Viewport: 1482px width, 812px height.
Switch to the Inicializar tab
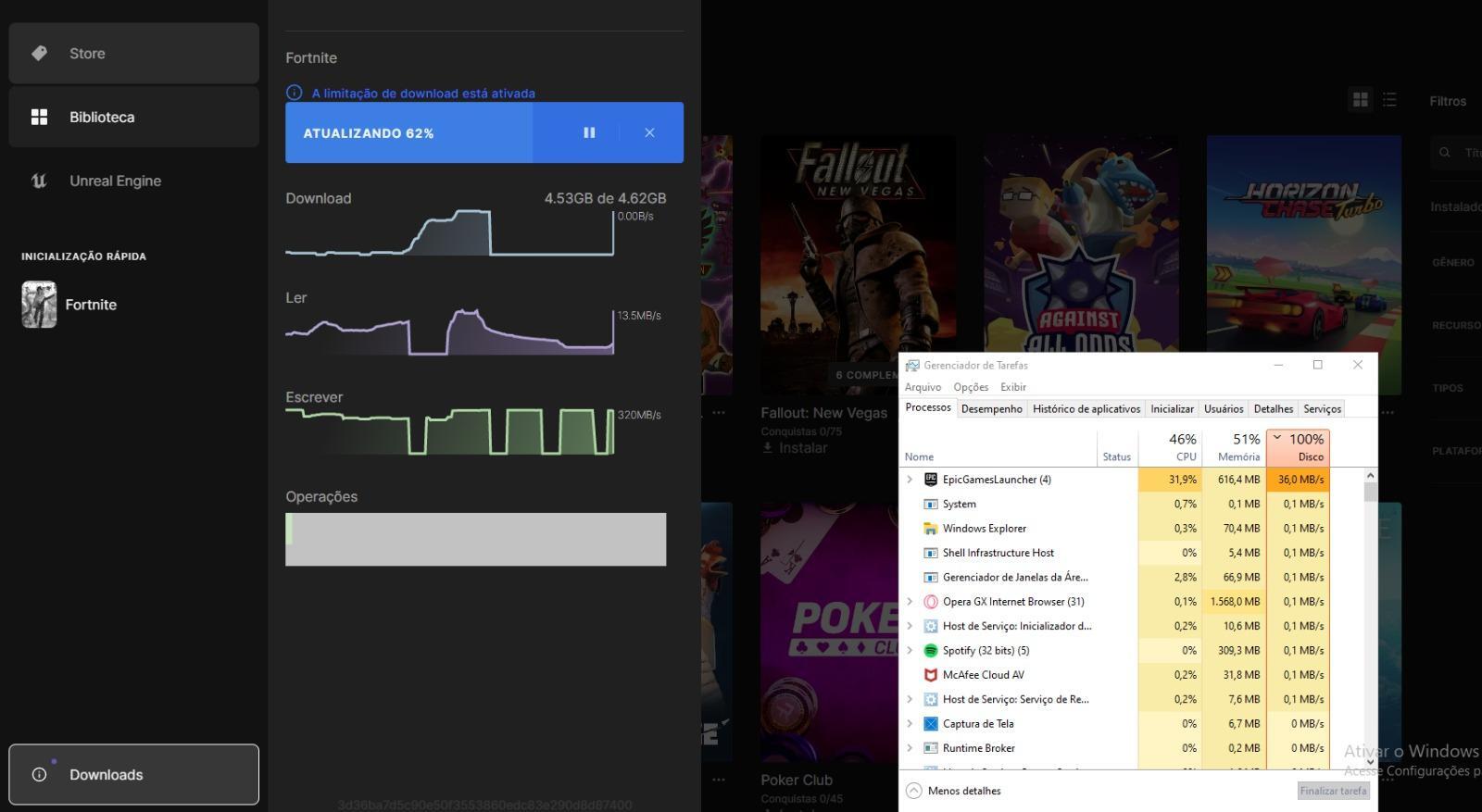point(1172,408)
